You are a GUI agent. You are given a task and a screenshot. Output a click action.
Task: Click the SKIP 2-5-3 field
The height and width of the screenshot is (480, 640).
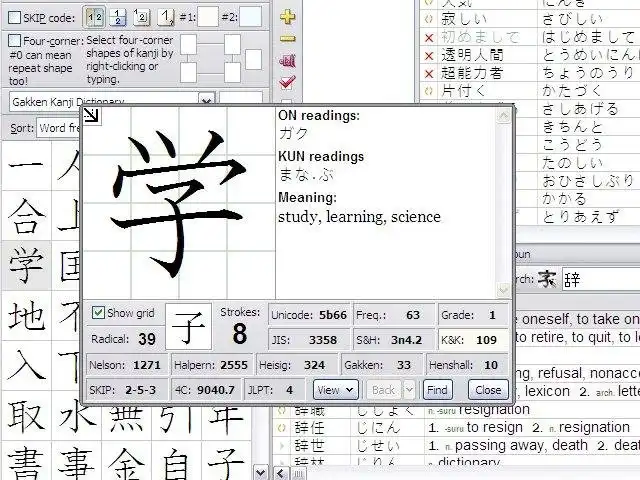[x=127, y=390]
